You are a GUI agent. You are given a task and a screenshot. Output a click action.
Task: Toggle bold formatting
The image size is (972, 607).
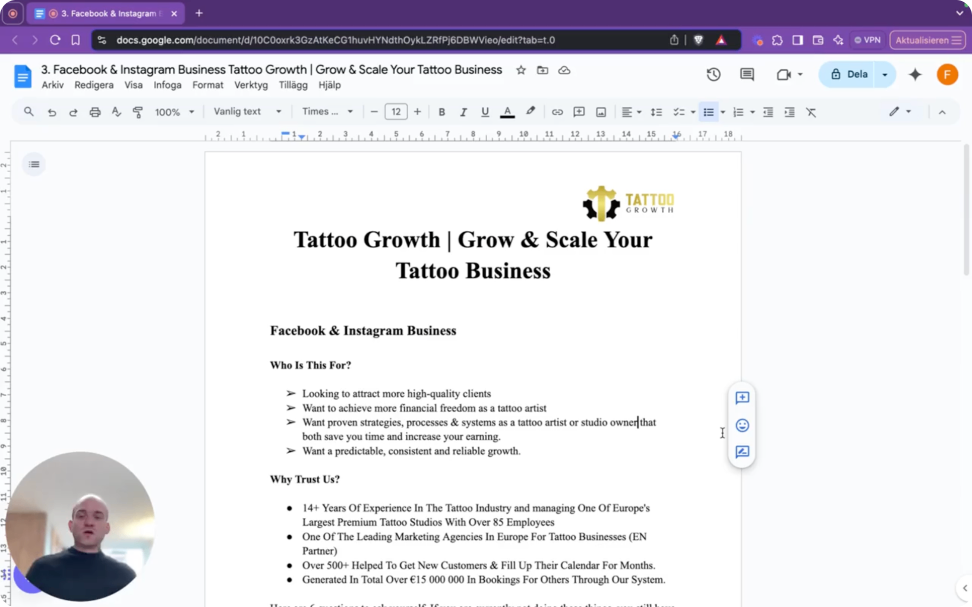coord(441,112)
